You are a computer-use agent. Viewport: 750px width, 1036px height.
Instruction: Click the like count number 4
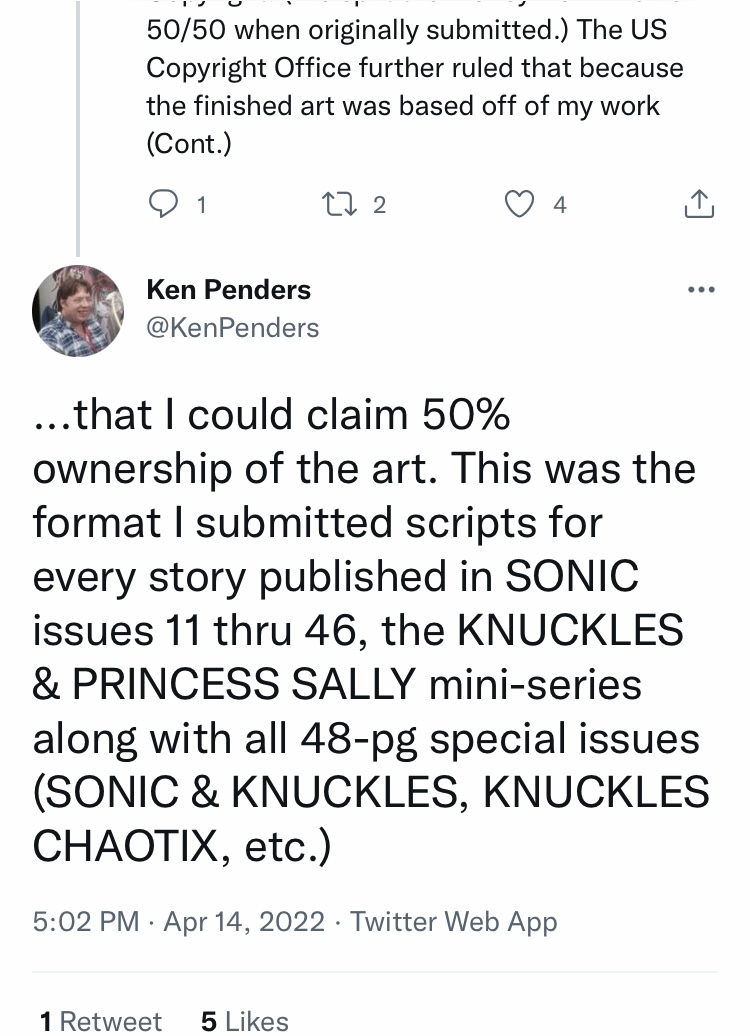pos(560,205)
